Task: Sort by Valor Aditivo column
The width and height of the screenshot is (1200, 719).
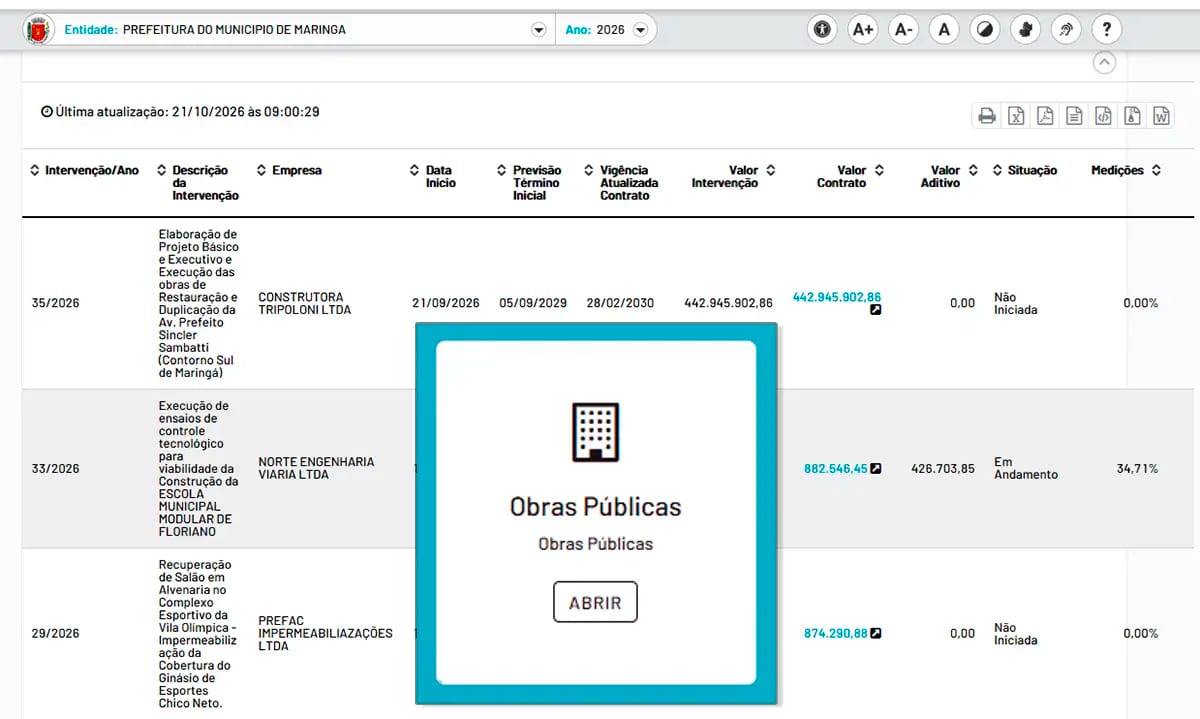Action: pyautogui.click(x=949, y=177)
